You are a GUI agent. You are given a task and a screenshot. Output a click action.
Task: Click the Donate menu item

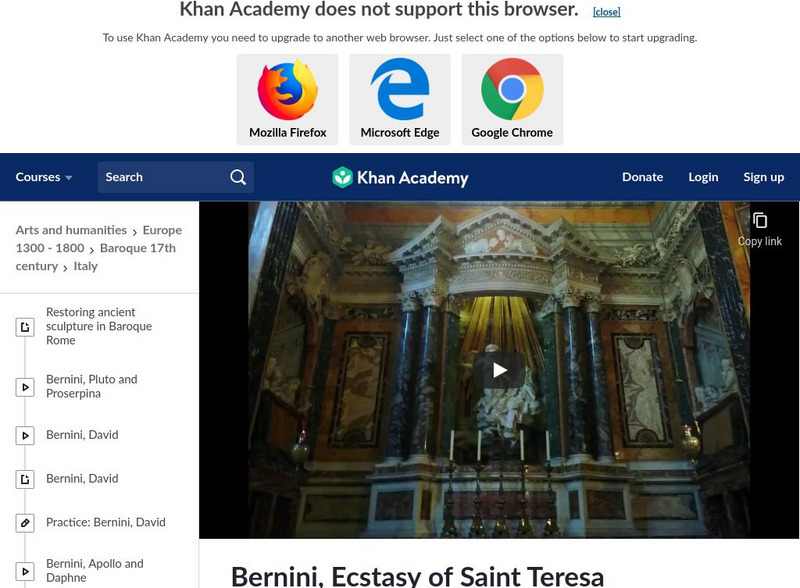pyautogui.click(x=642, y=176)
